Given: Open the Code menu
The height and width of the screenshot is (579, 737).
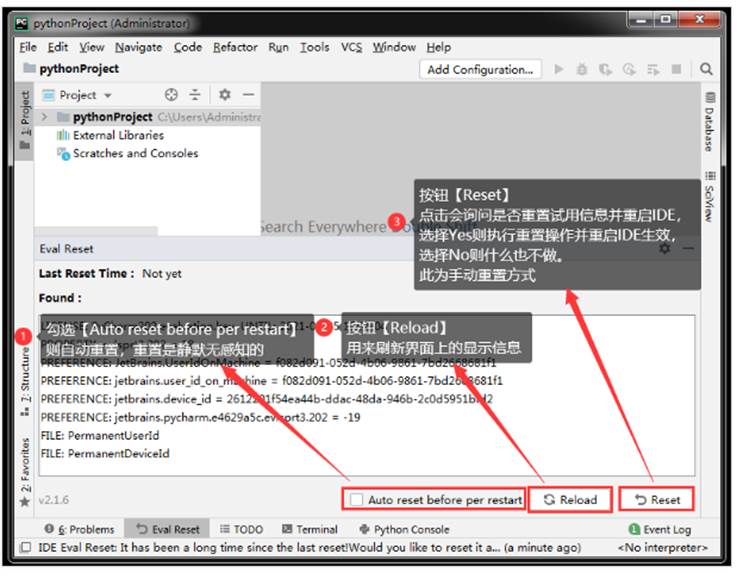Looking at the screenshot, I should click(188, 47).
